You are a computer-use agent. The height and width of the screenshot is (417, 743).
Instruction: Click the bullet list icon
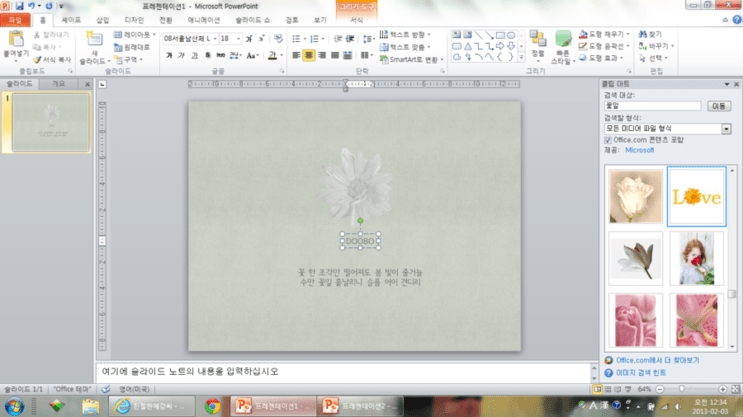(296, 39)
